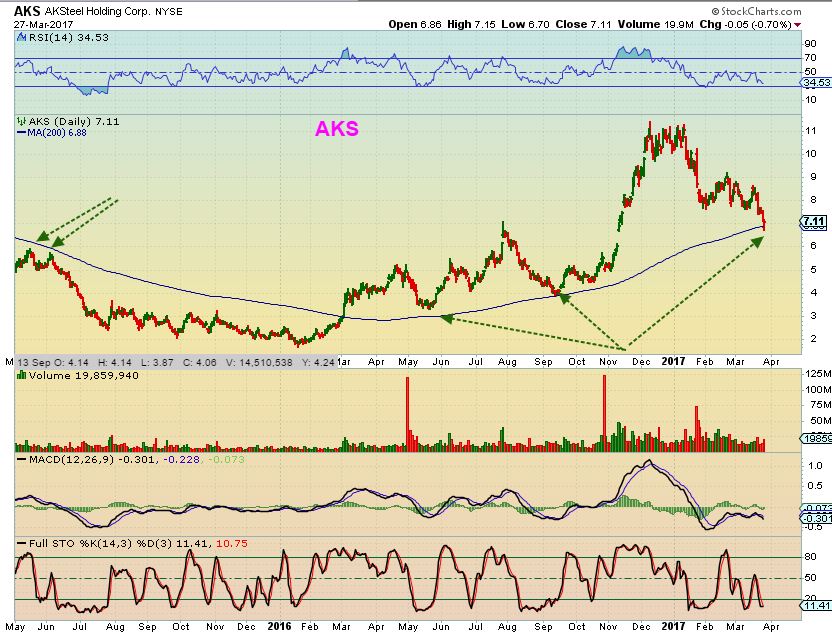The width and height of the screenshot is (832, 634).
Task: Click the 13 Sep date in data tooltip
Action: [x=34, y=362]
